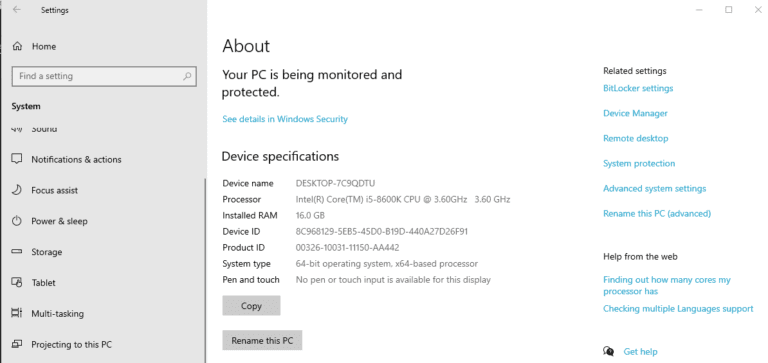The height and width of the screenshot is (363, 768).
Task: Open System protection link
Action: [639, 163]
